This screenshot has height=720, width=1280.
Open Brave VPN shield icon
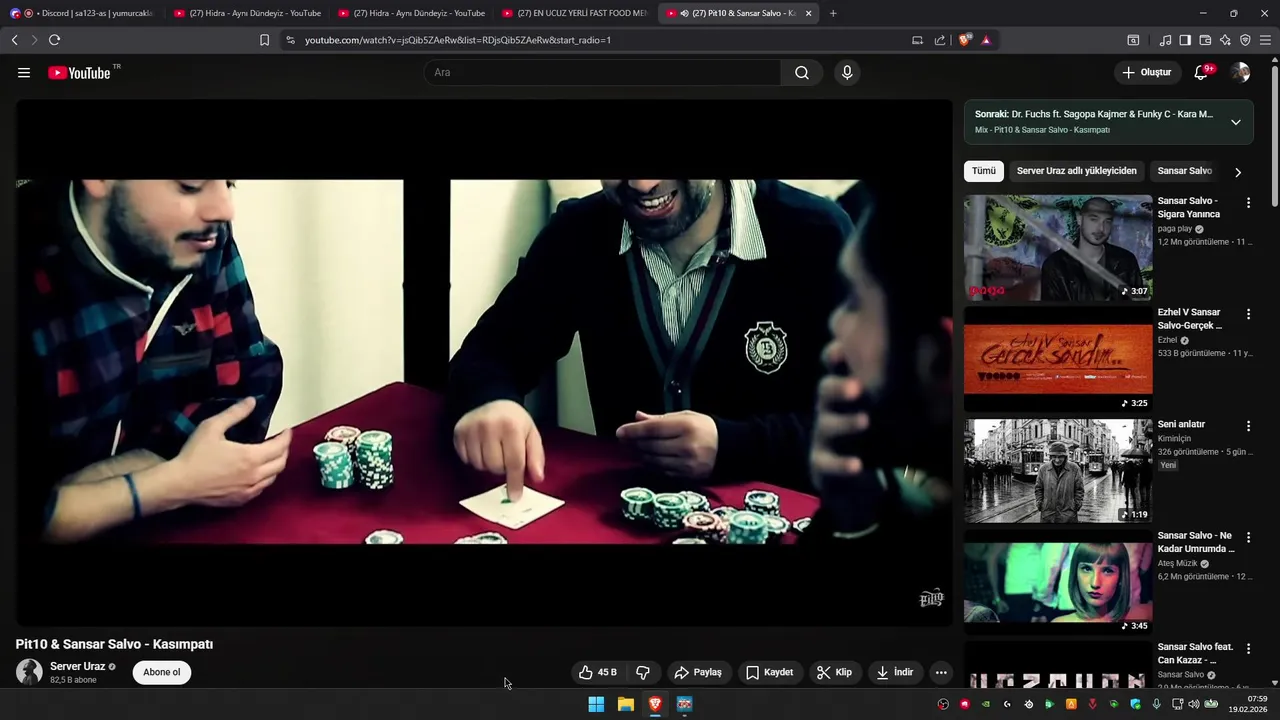1245,40
